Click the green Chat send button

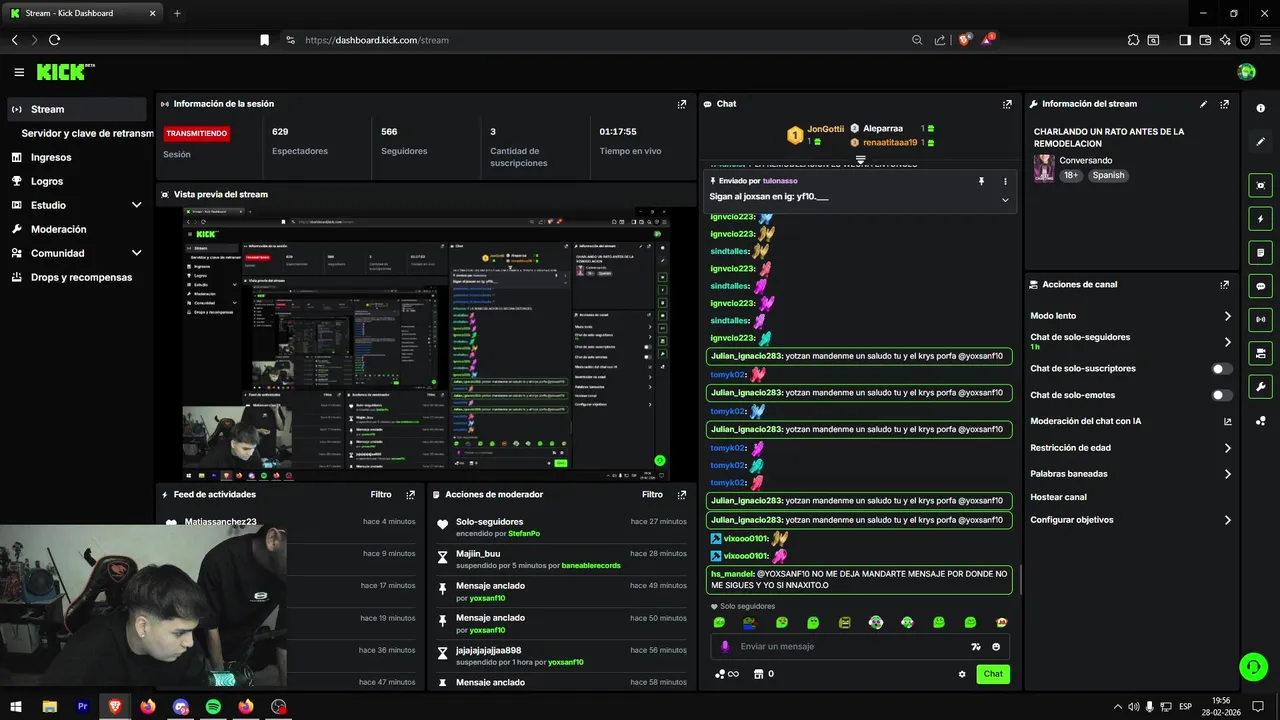tap(993, 674)
